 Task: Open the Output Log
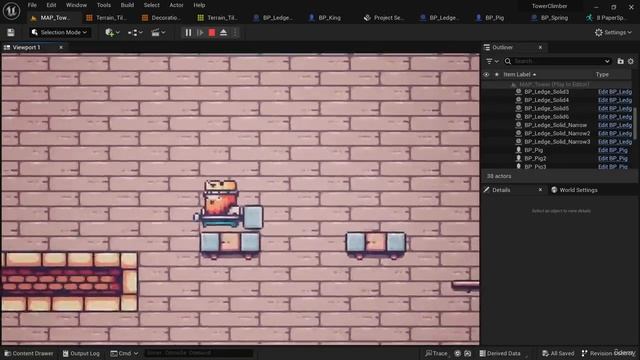(81, 353)
